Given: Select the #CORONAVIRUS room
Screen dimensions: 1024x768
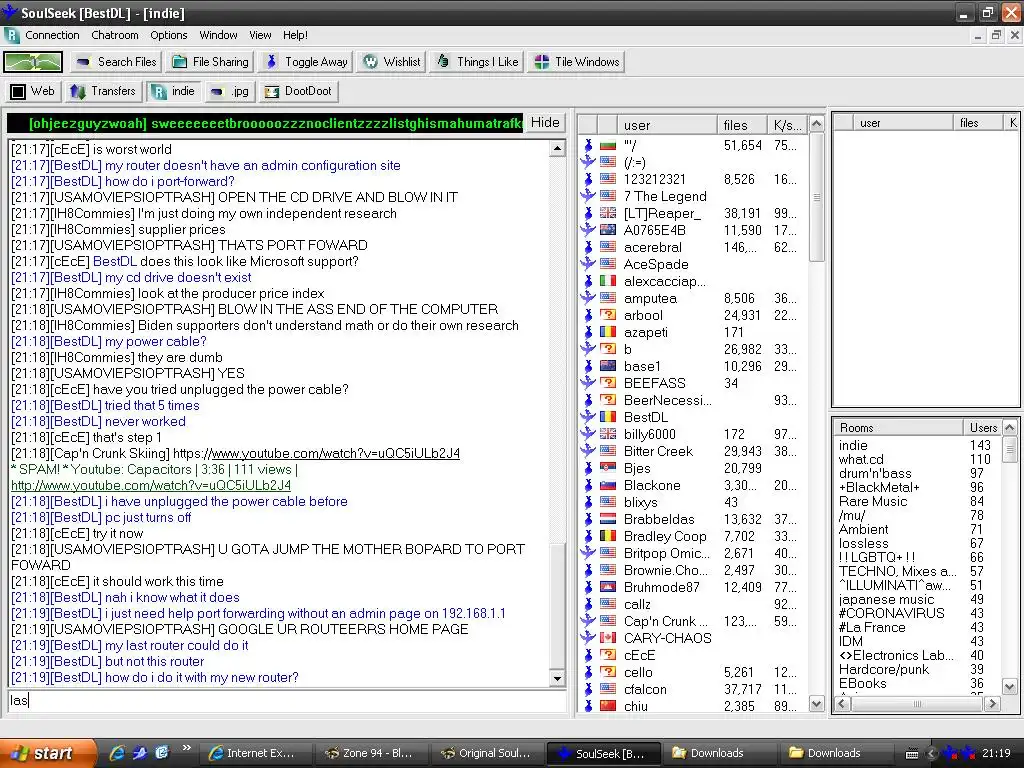Looking at the screenshot, I should point(891,614).
